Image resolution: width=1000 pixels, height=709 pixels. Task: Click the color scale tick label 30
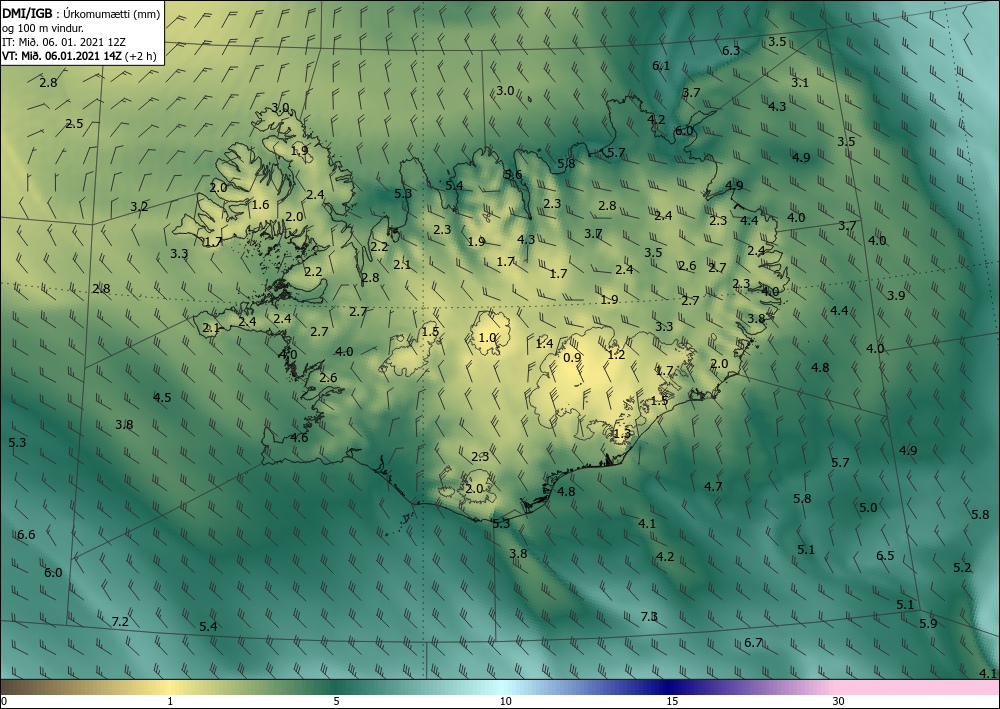(x=839, y=702)
